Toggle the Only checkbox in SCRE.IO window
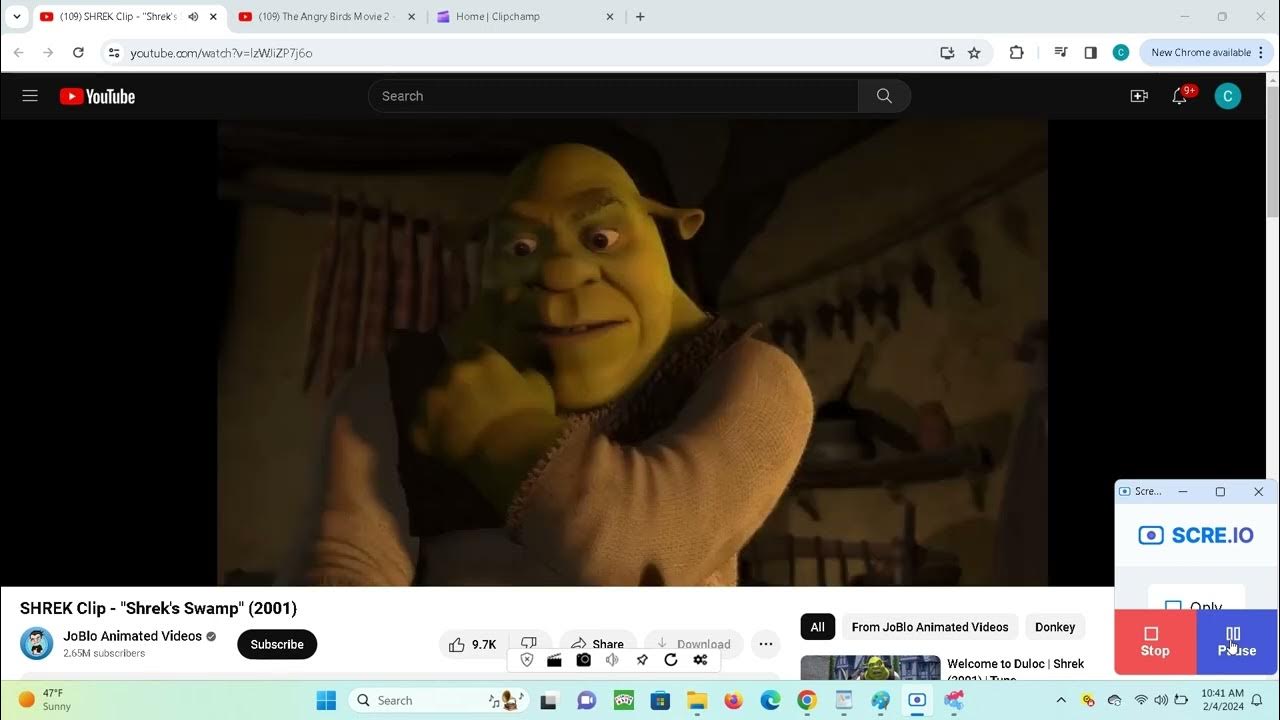Viewport: 1280px width, 720px height. [1173, 607]
